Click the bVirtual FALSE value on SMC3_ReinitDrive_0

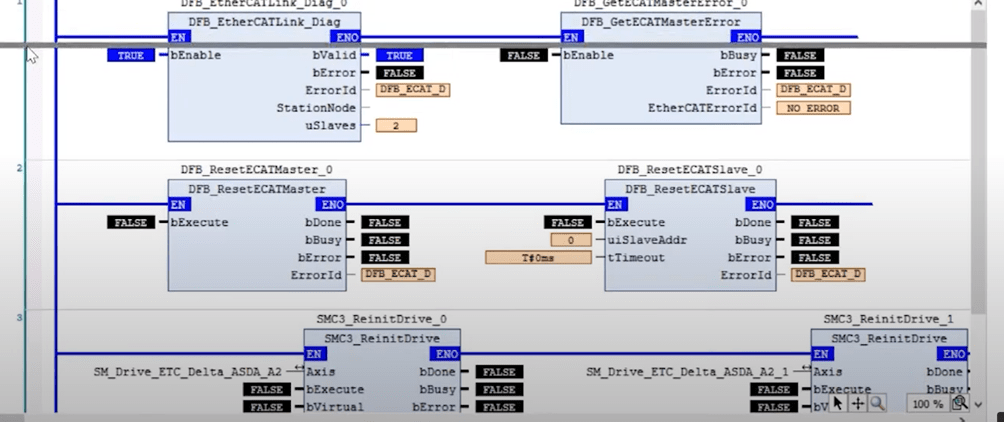267,407
